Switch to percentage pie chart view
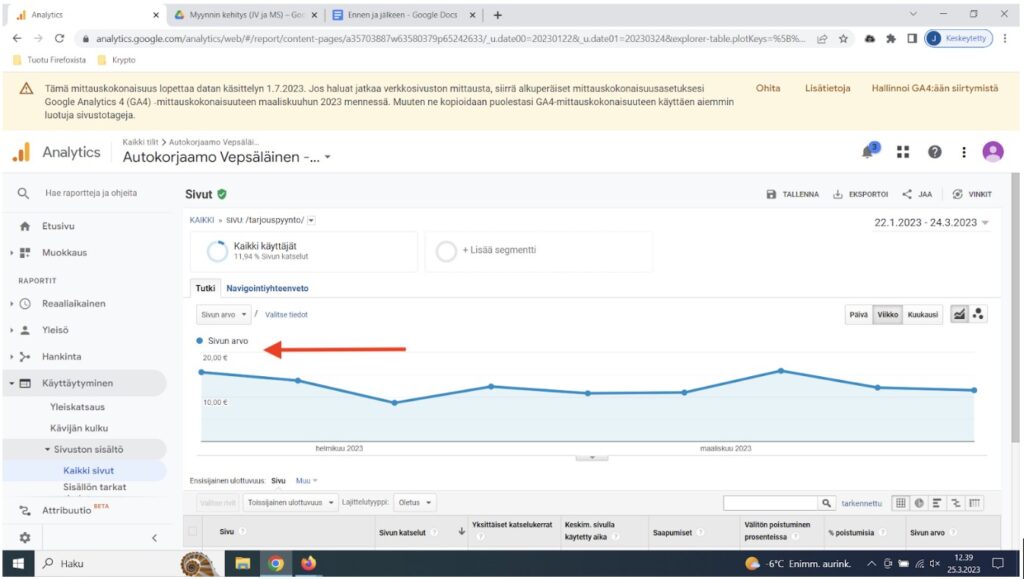This screenshot has width=1024, height=579. click(x=919, y=503)
